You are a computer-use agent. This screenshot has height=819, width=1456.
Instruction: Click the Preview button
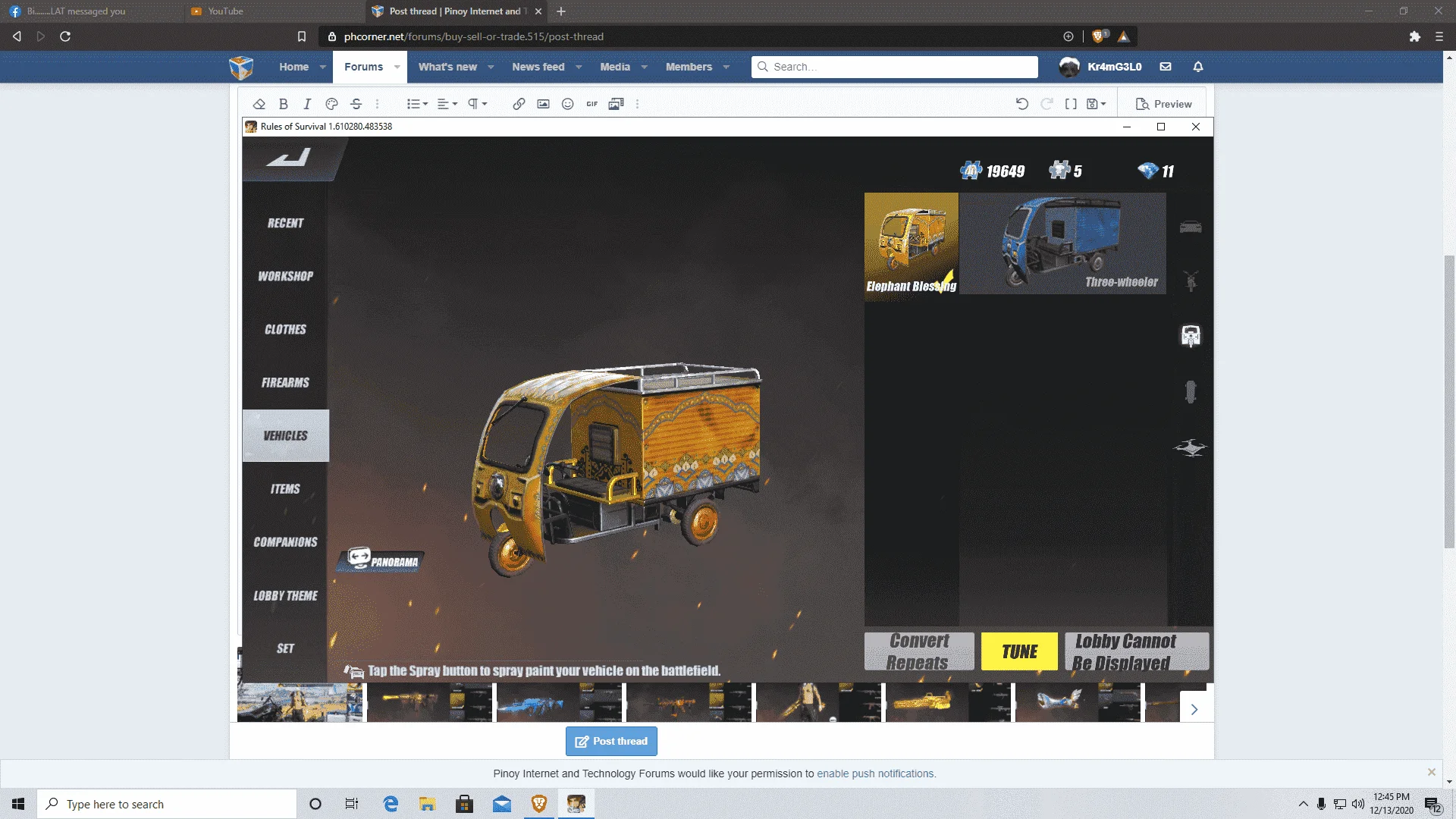1163,104
